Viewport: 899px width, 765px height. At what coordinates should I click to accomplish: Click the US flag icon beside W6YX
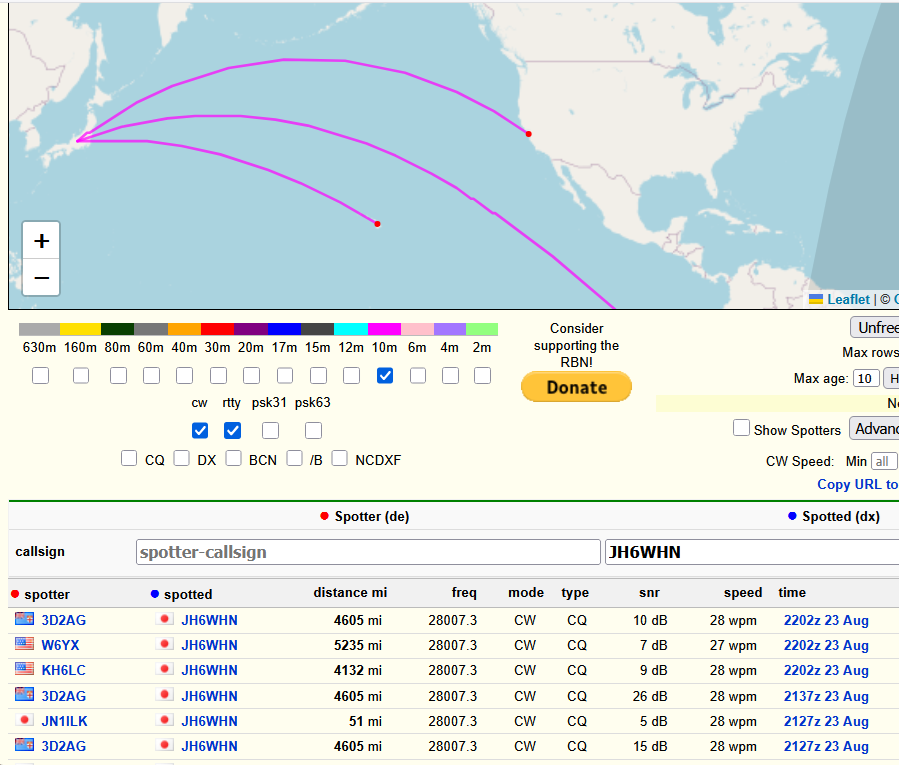pyautogui.click(x=24, y=644)
